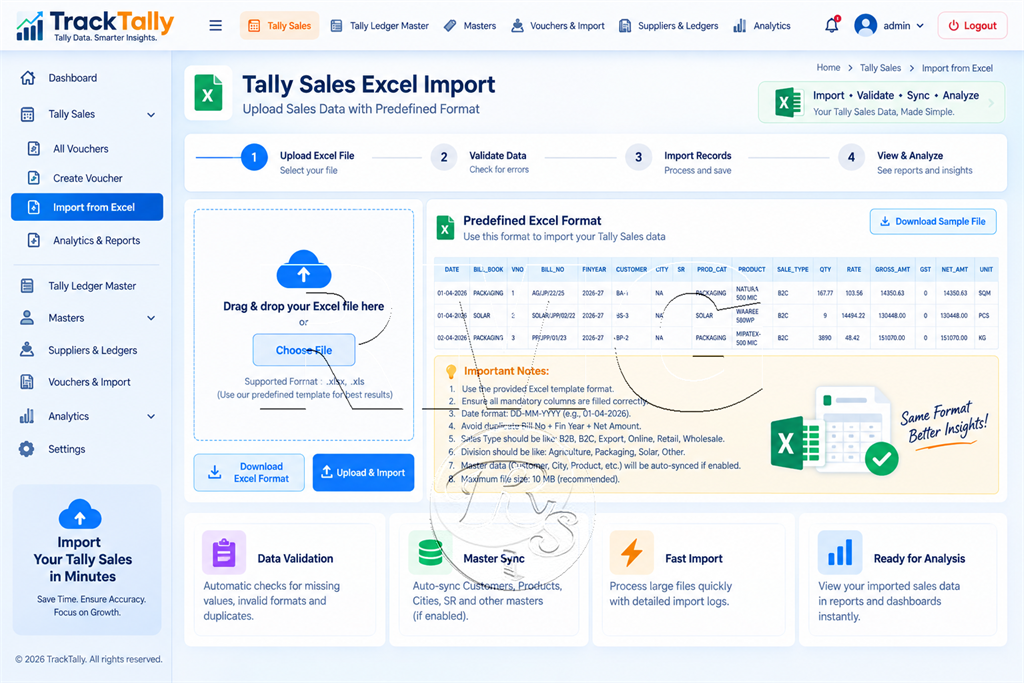Select Import from Excel in sidebar
Screen dimensions: 1024x683
coord(87,207)
